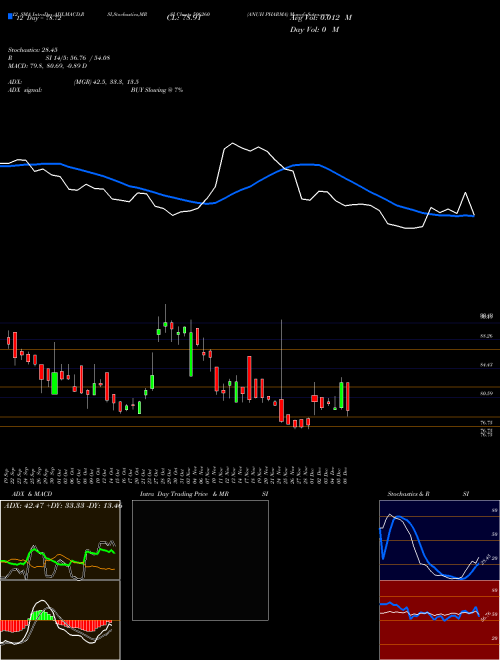Click 'Intra Day Trading Price & MR' title

(x=184, y=494)
